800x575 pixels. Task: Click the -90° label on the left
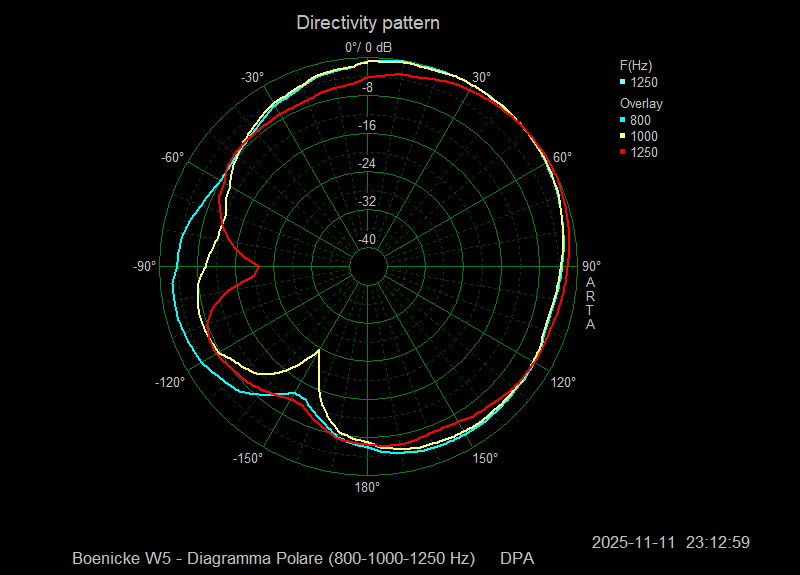coord(144,266)
